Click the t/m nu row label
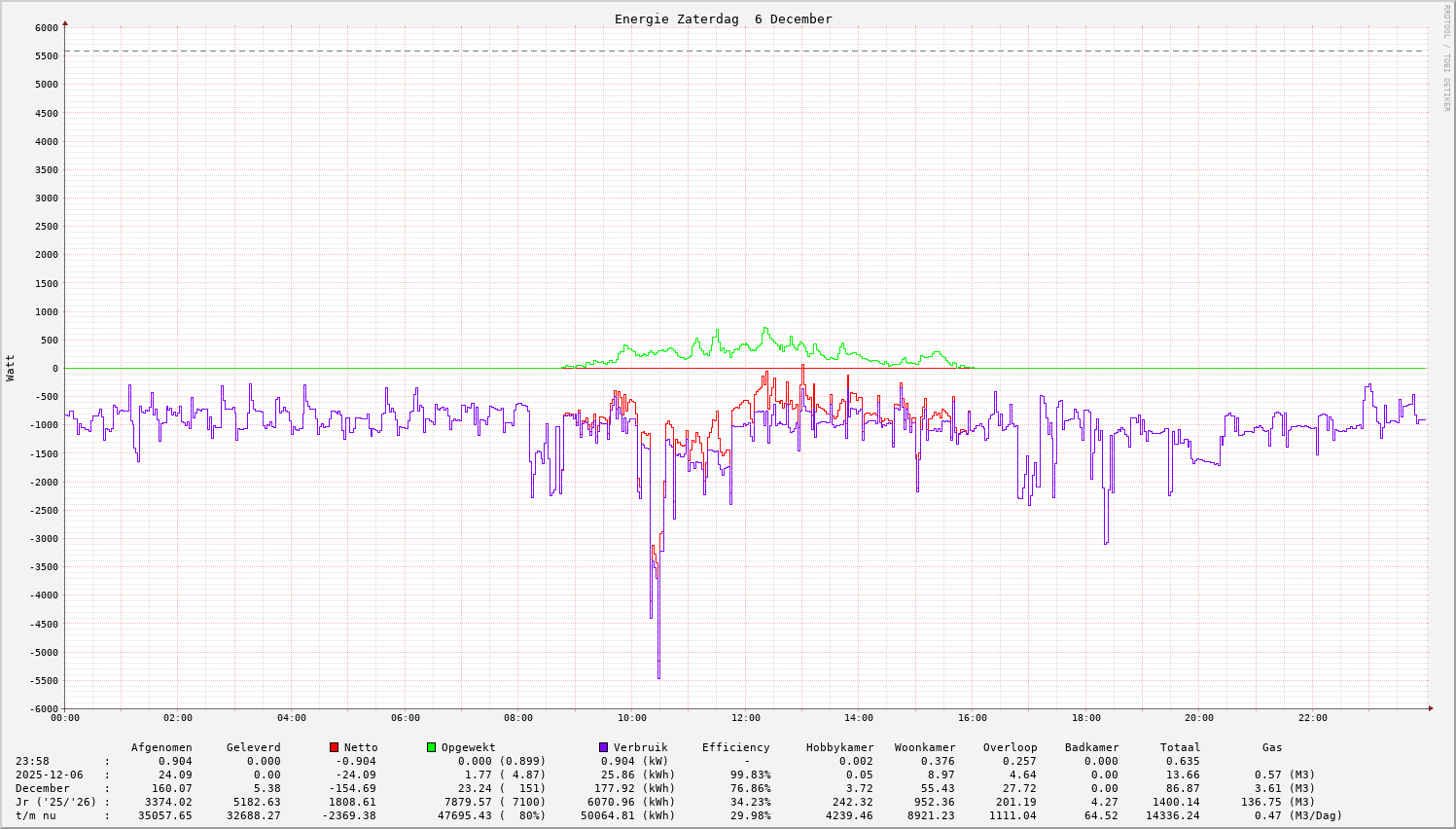This screenshot has width=1456, height=829. click(36, 816)
